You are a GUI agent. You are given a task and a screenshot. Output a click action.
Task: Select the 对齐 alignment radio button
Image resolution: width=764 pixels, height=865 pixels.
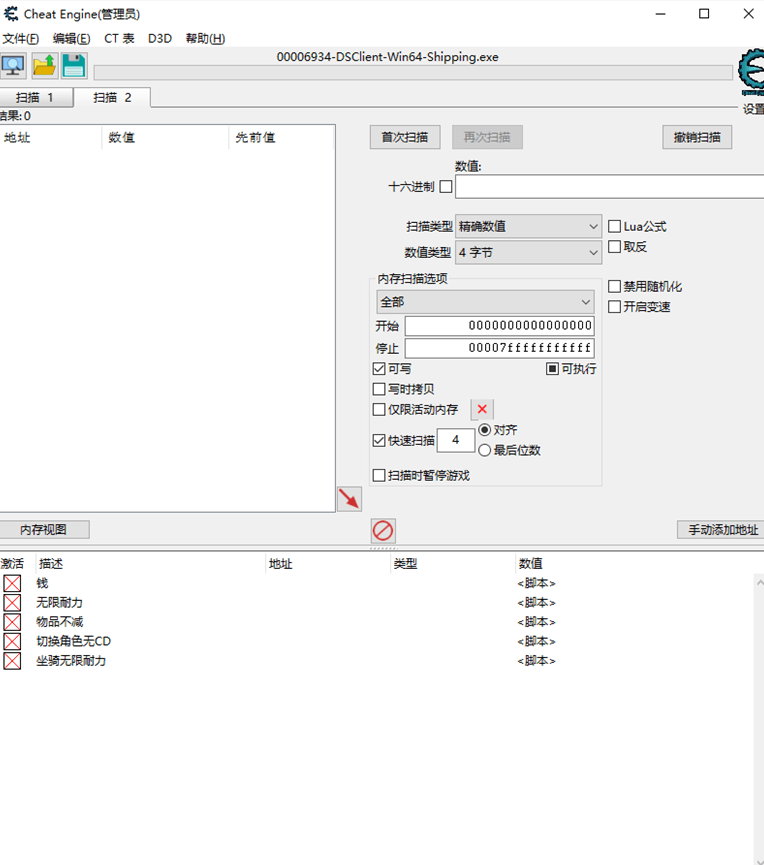click(484, 430)
